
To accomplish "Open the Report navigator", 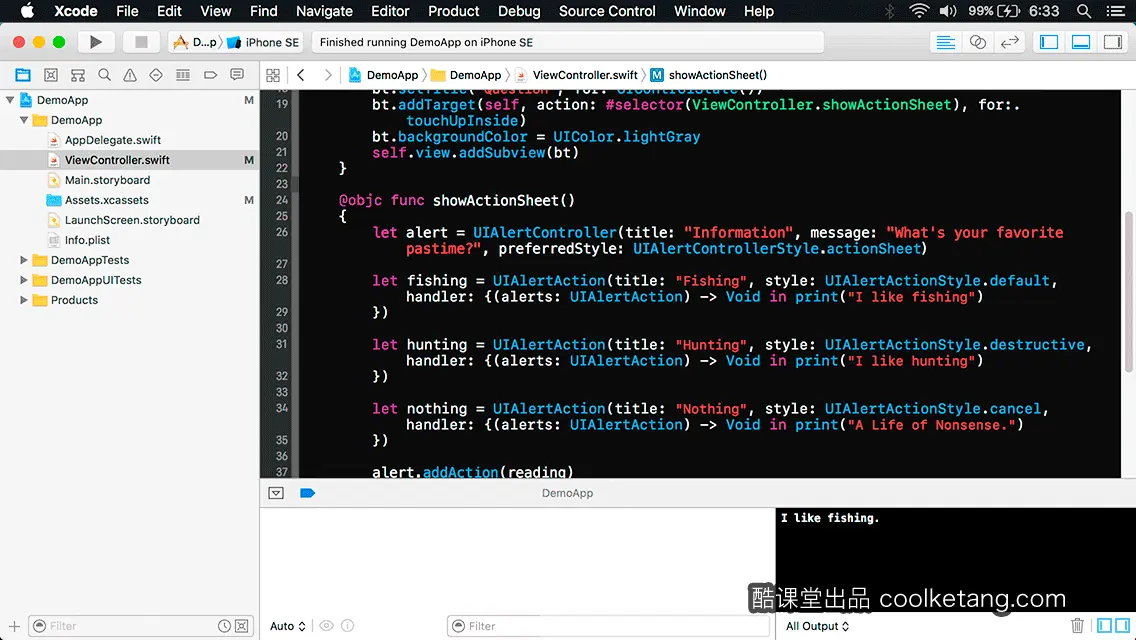I will coord(237,75).
